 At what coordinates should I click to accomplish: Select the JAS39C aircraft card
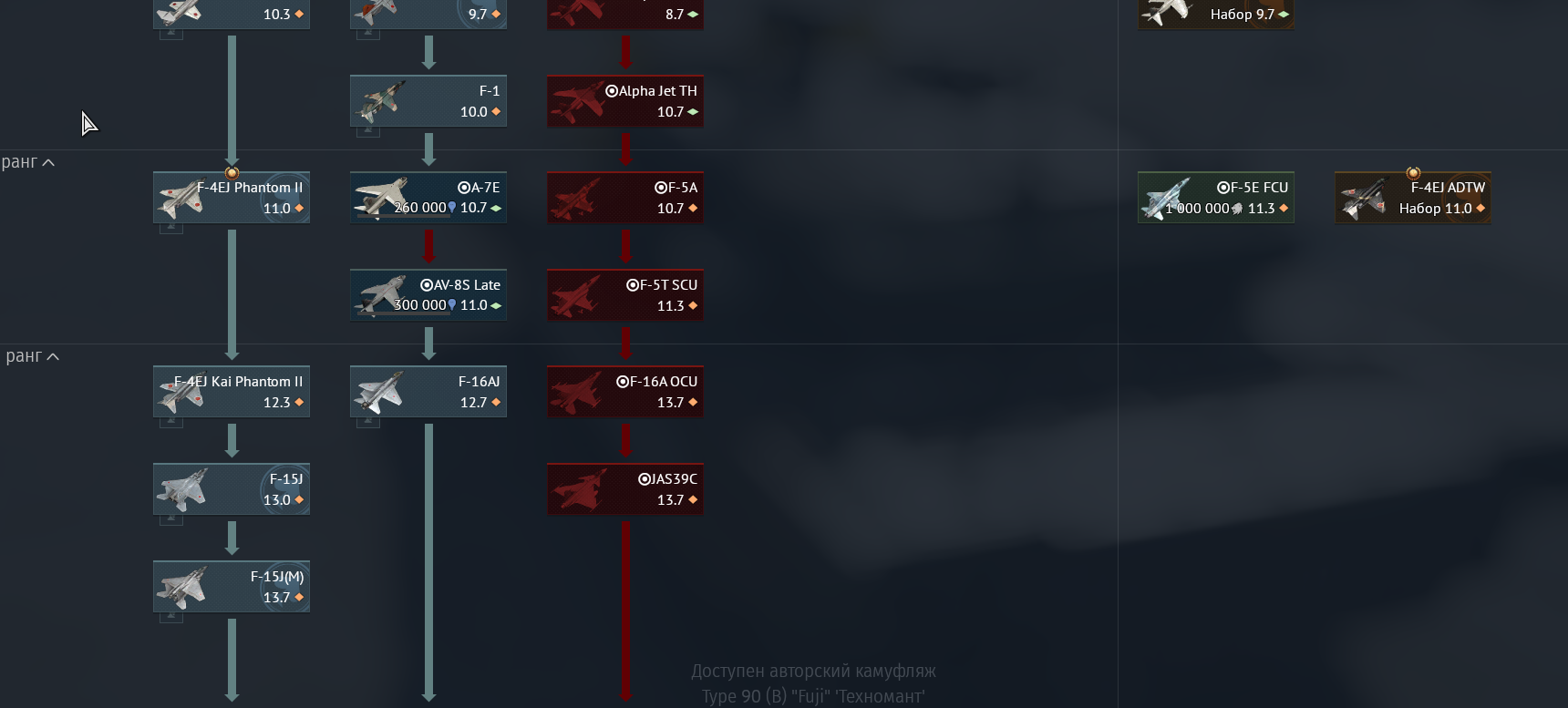click(625, 489)
